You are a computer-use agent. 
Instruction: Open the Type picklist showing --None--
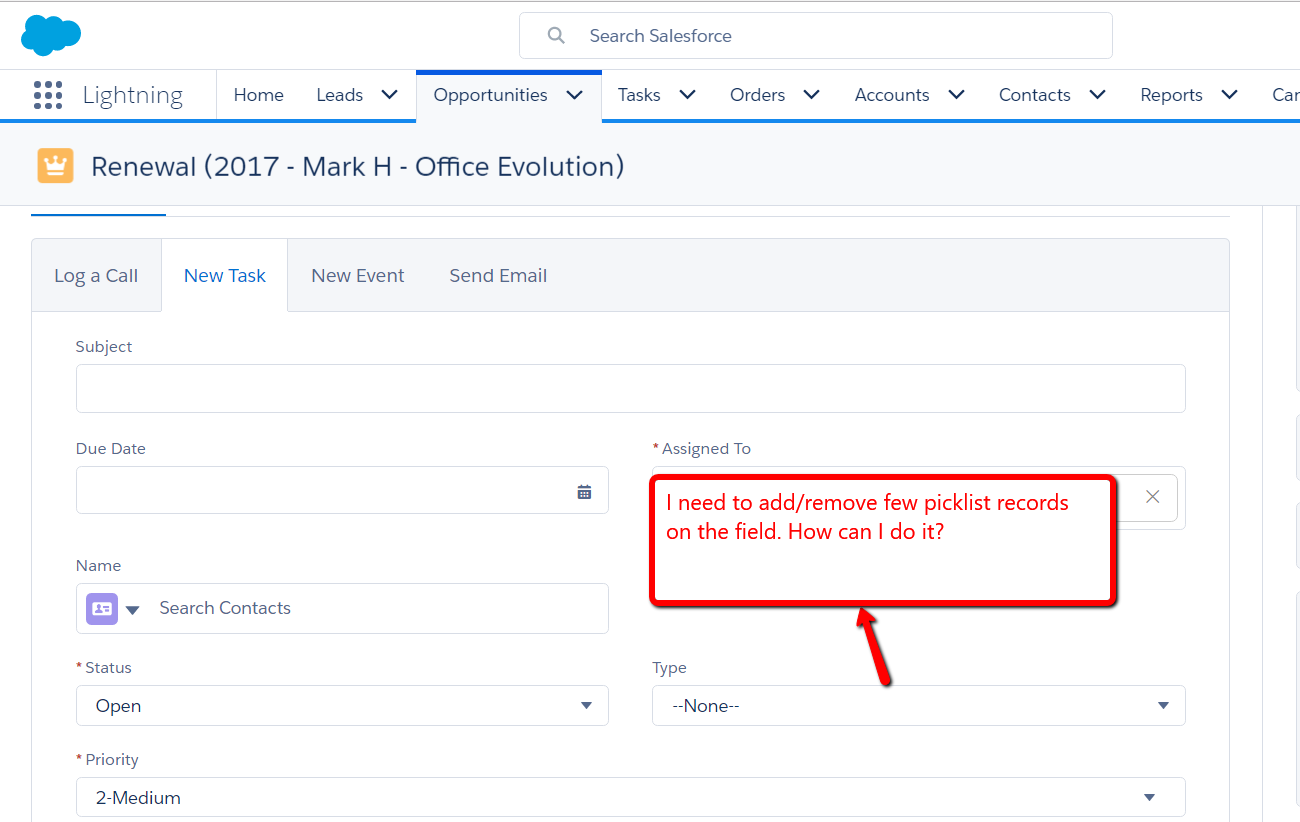[x=919, y=706]
